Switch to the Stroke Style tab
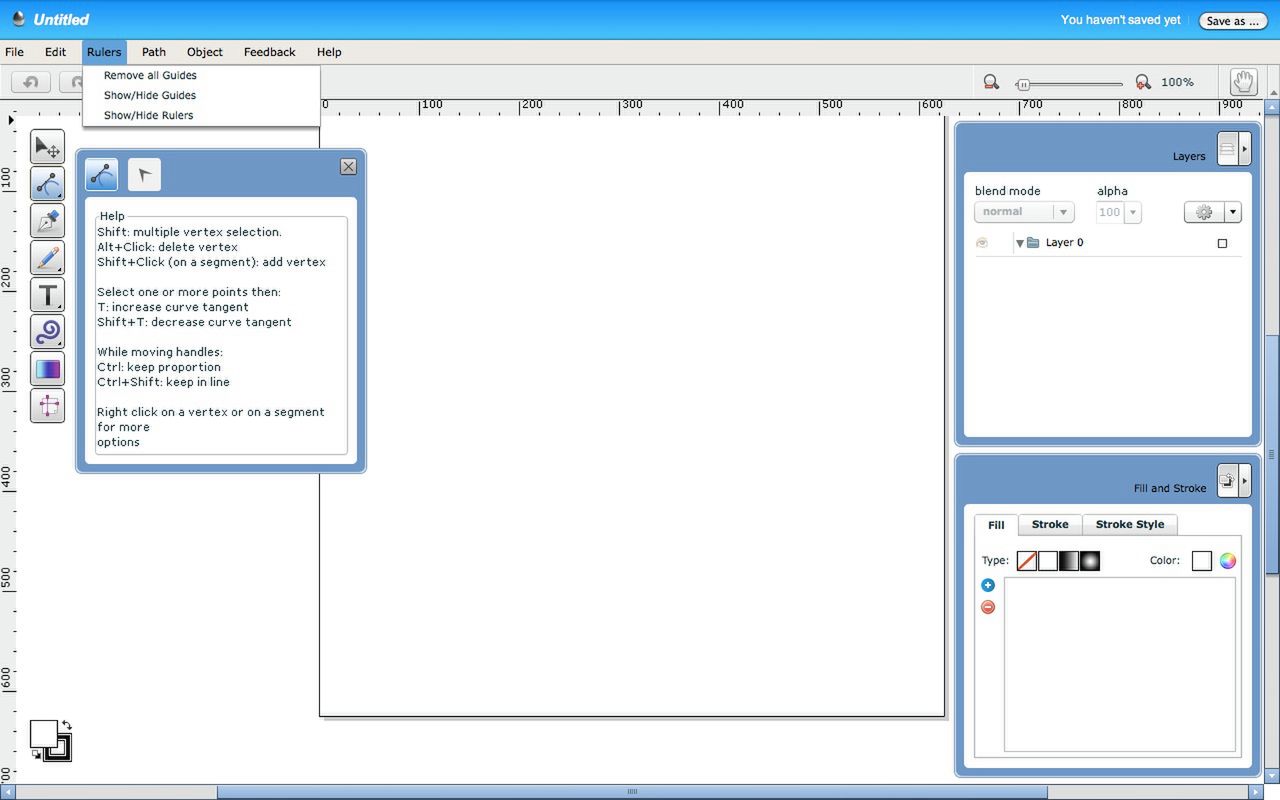 [1130, 524]
